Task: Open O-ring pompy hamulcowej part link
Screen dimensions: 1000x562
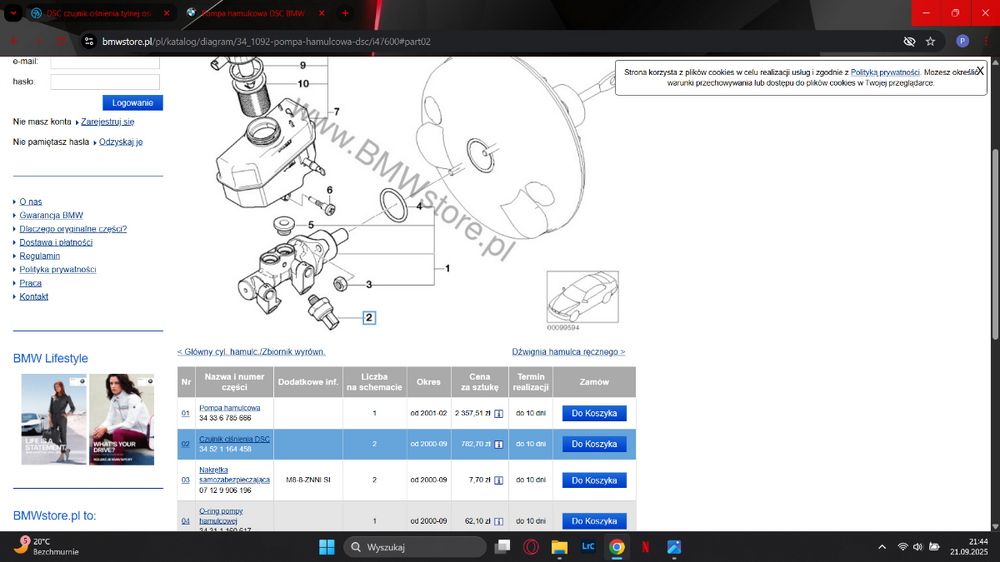Action: [221, 515]
